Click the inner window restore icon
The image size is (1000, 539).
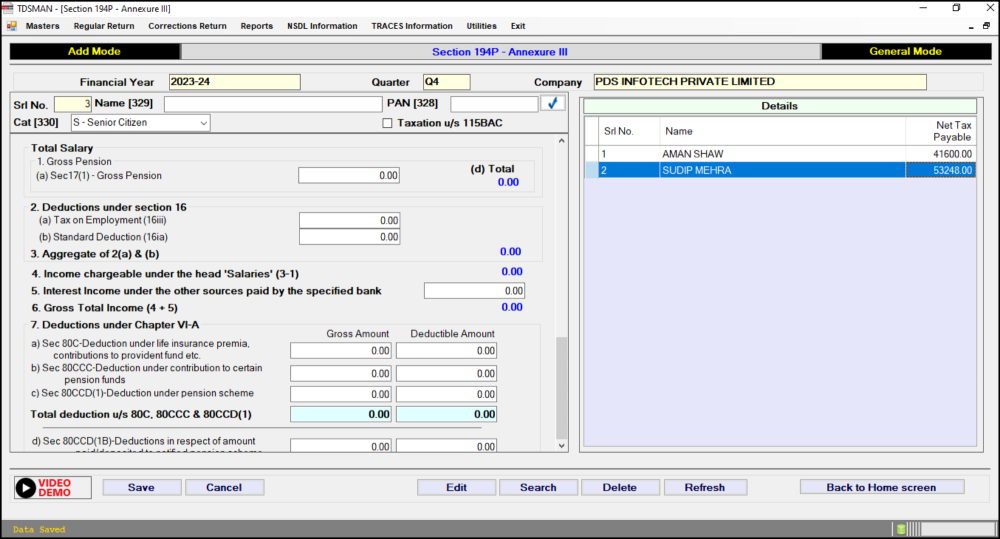[x=987, y=26]
